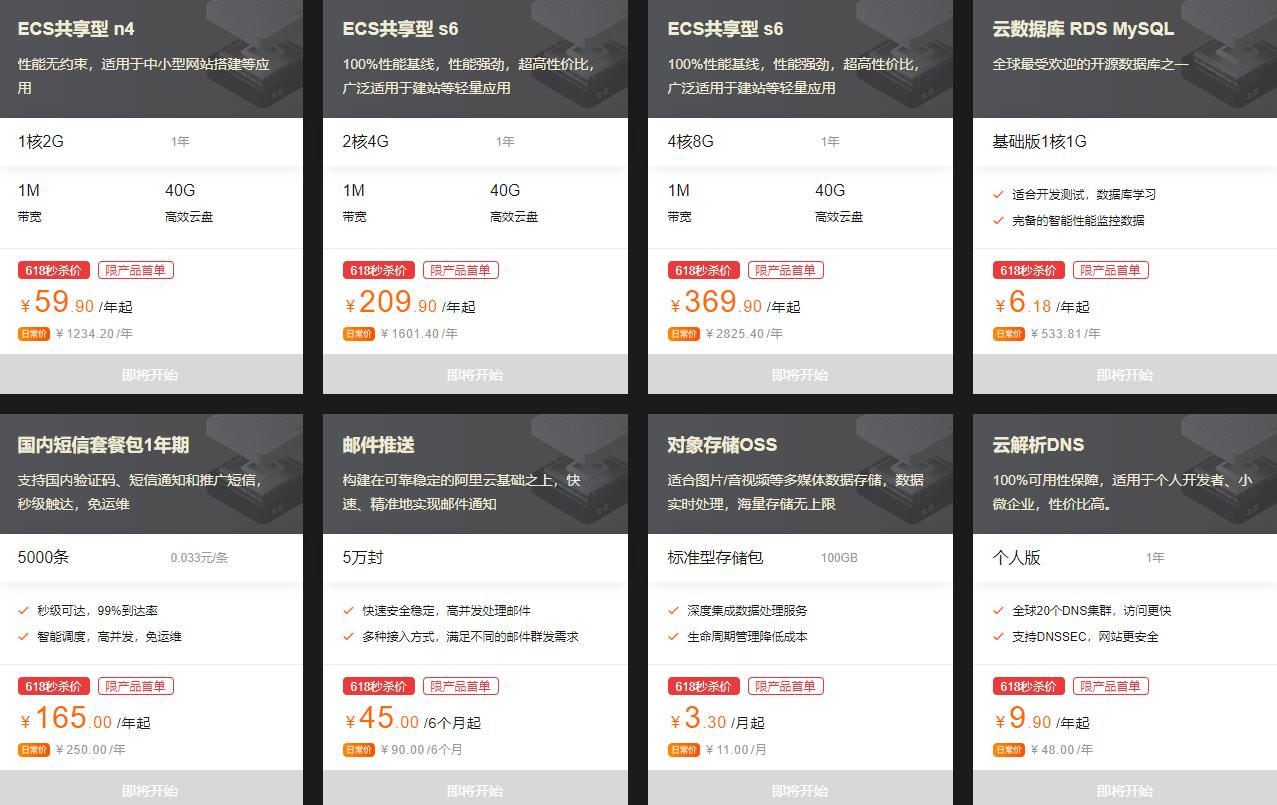Screen dimensions: 1277x805
Task: Open the ECS共享型 n4 product title
Action: (x=76, y=29)
